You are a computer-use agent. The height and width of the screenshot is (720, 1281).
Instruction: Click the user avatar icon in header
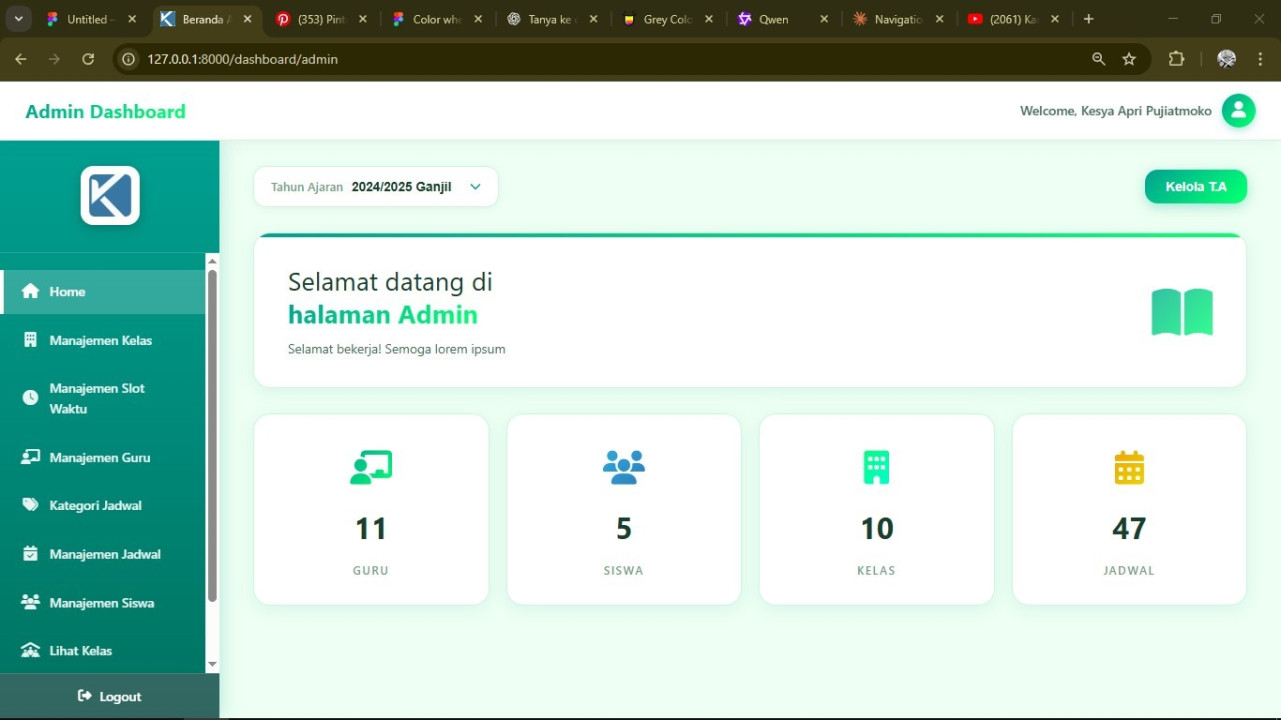tap(1238, 111)
